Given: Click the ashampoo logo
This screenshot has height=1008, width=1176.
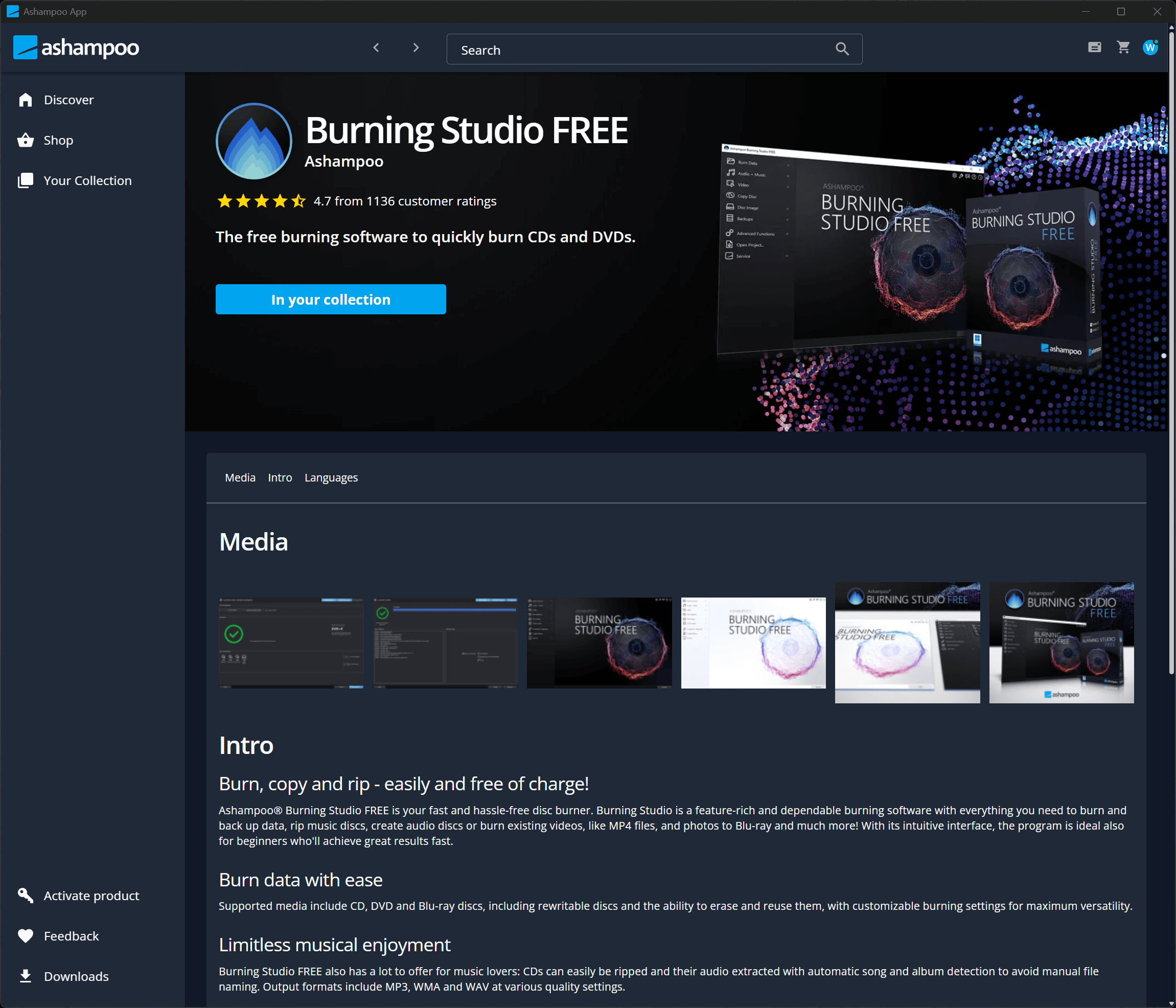Looking at the screenshot, I should click(x=76, y=48).
